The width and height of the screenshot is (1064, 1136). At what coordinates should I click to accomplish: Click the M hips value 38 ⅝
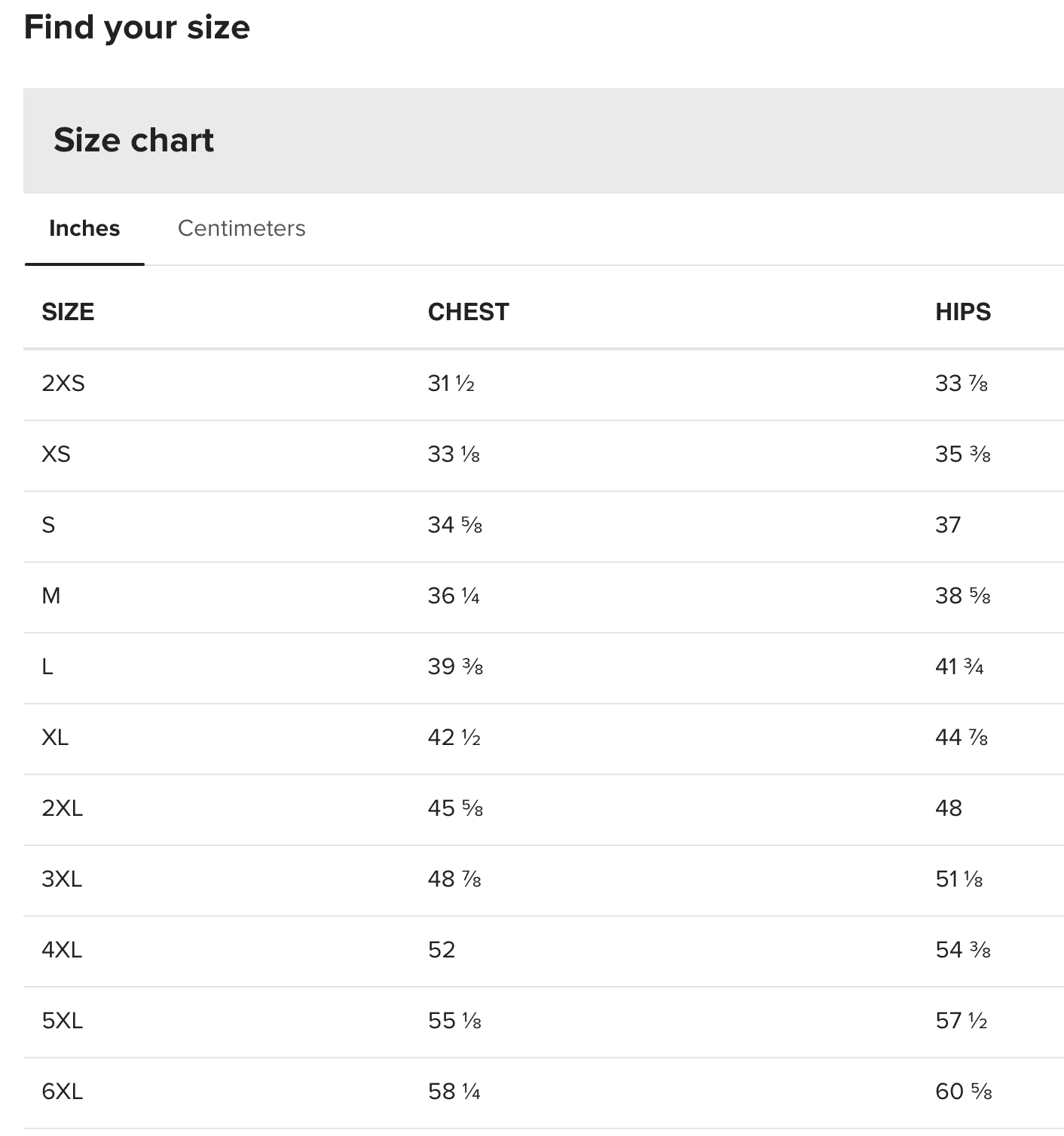[962, 596]
